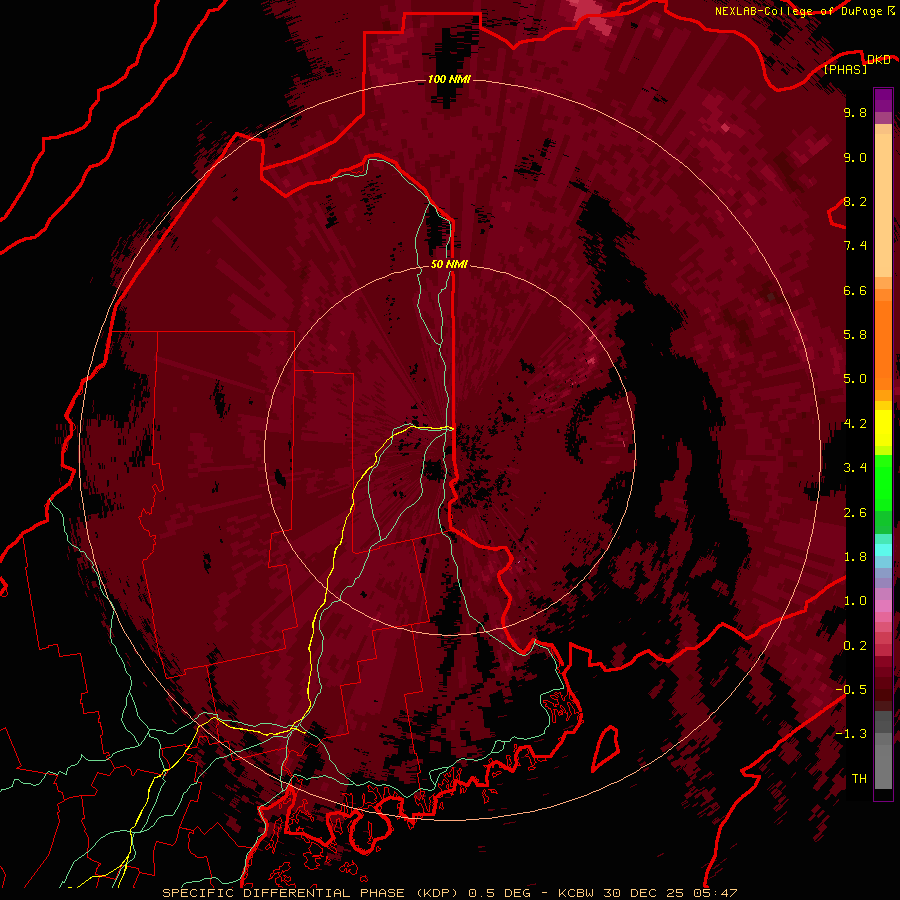
Task: Click the 5.0 value on the color scale
Action: [855, 379]
